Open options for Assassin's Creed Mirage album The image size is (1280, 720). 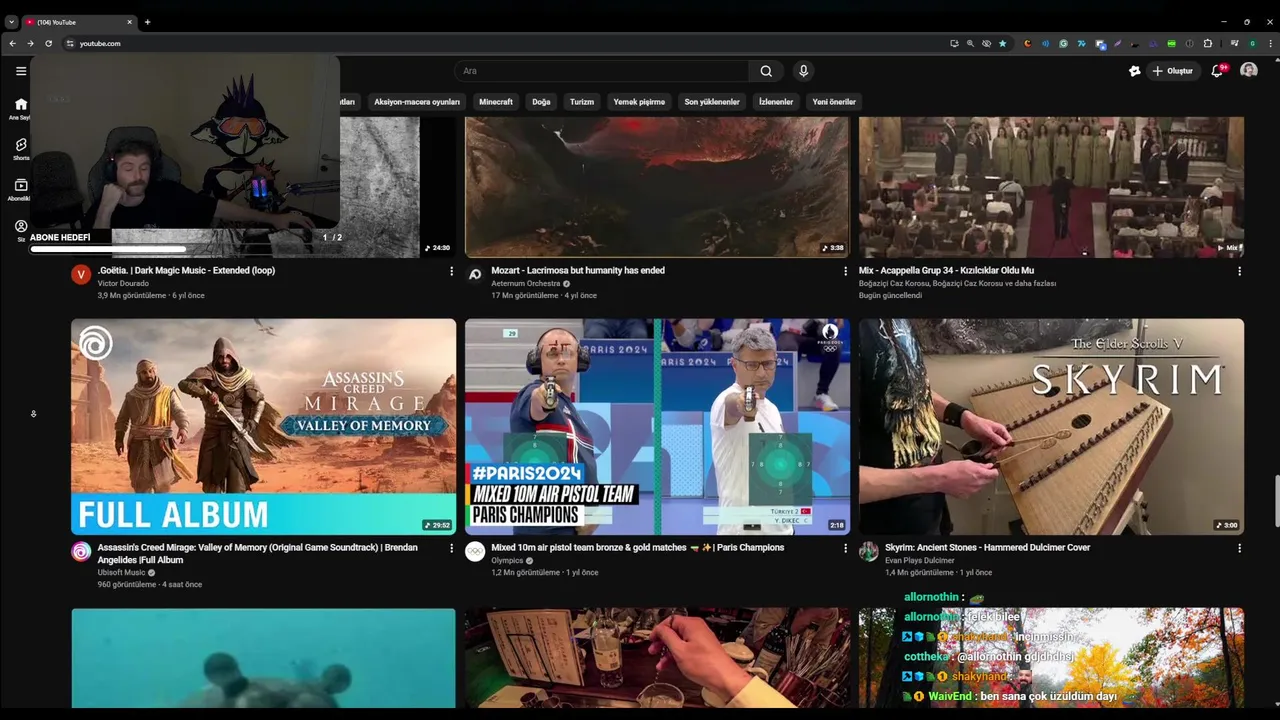451,548
